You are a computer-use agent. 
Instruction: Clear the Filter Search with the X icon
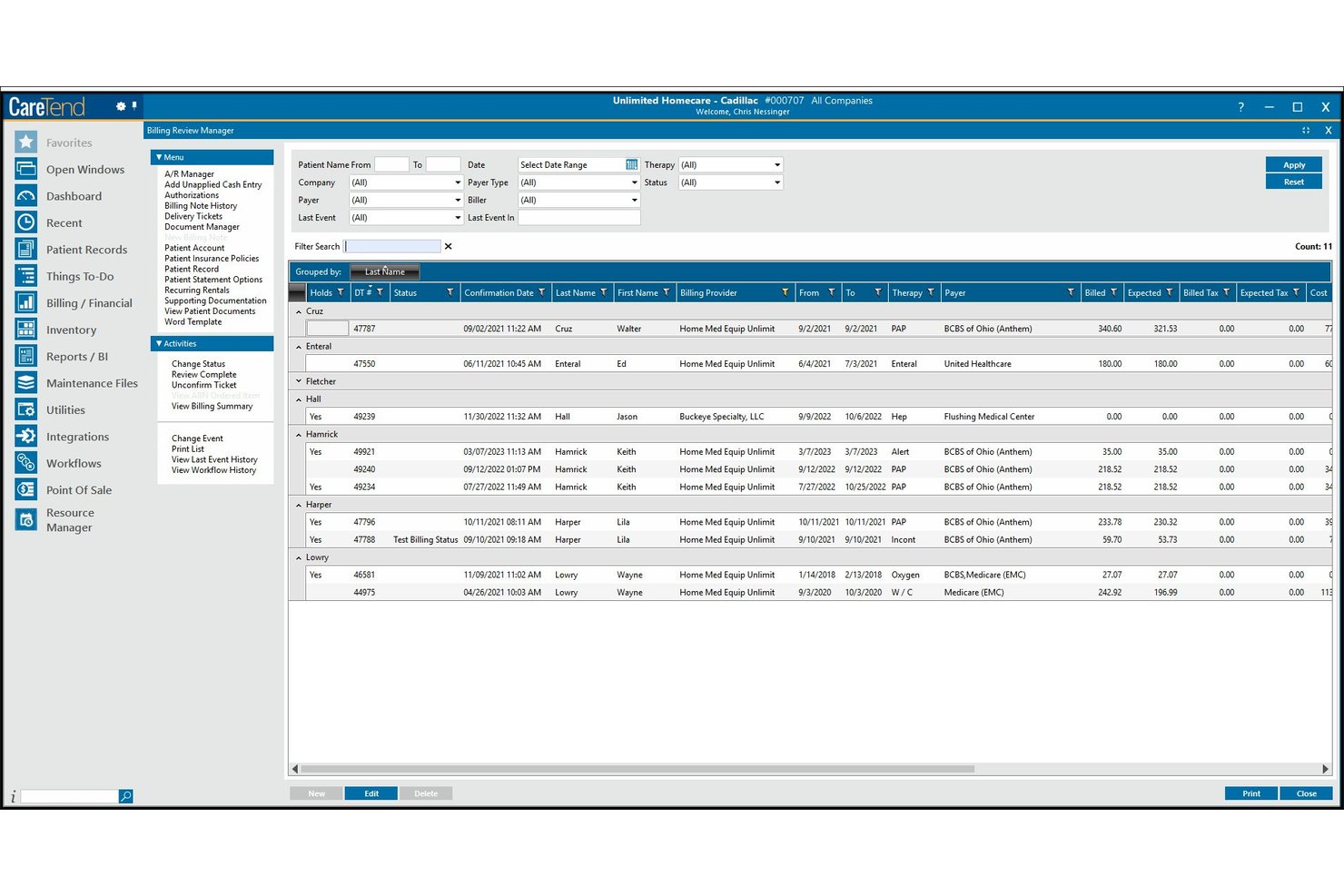[448, 246]
